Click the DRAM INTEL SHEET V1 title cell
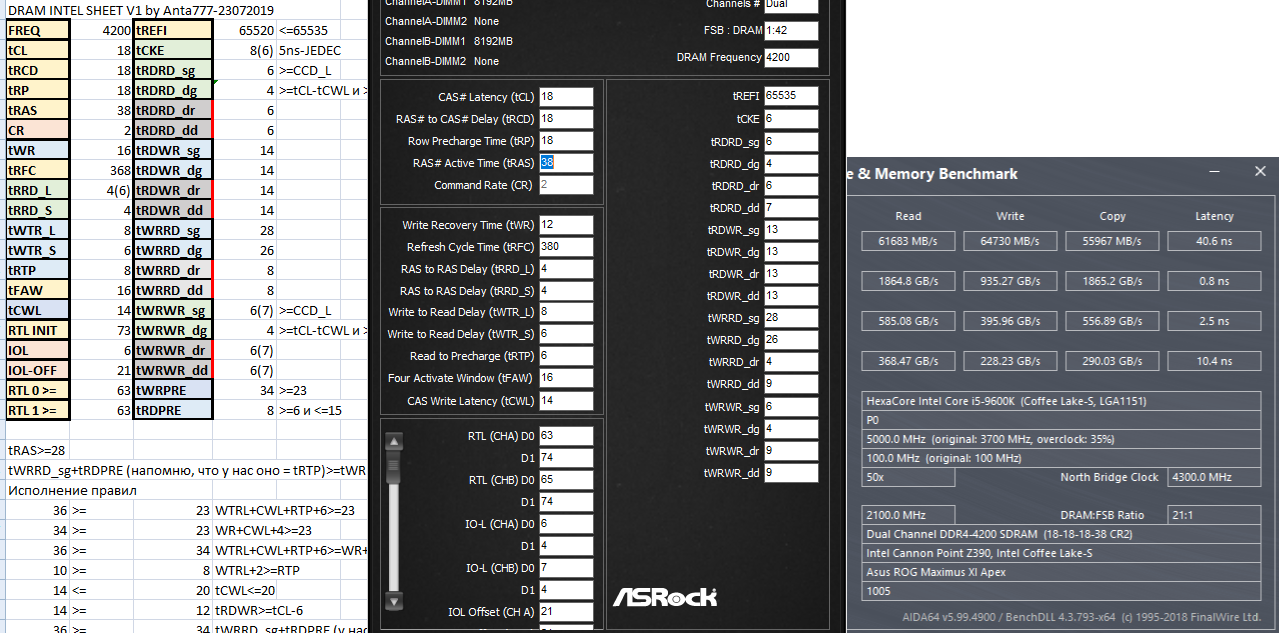 point(143,10)
